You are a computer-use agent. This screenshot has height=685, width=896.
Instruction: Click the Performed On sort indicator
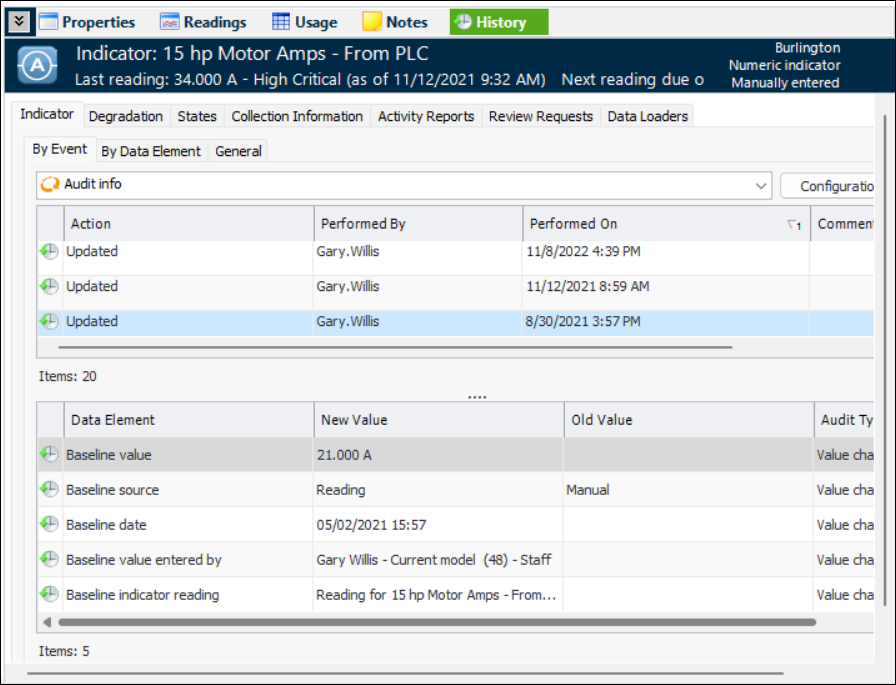pyautogui.click(x=794, y=225)
